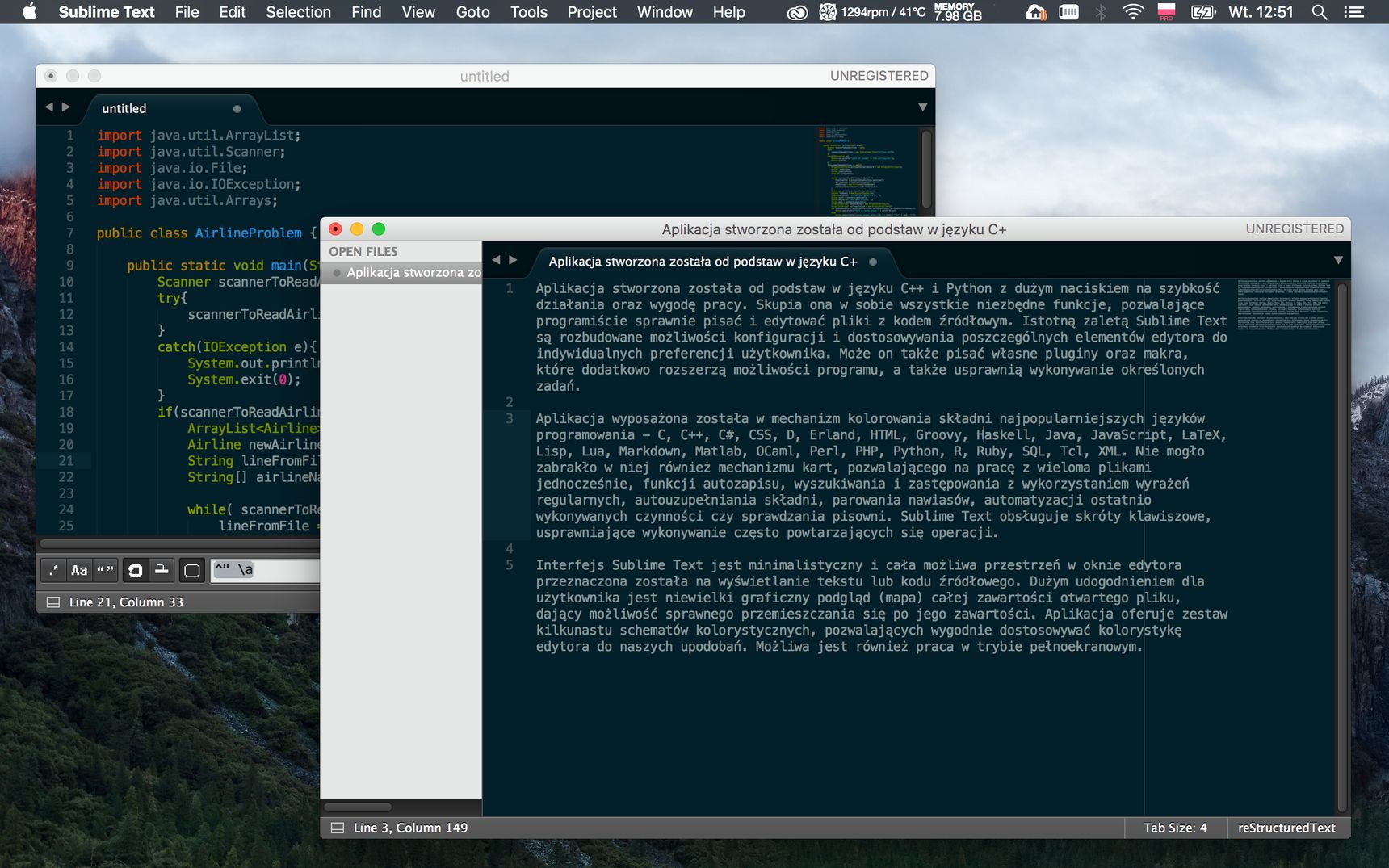Open panel switcher icon in untitled window status bar
Viewport: 1389px width, 868px height.
click(x=53, y=602)
